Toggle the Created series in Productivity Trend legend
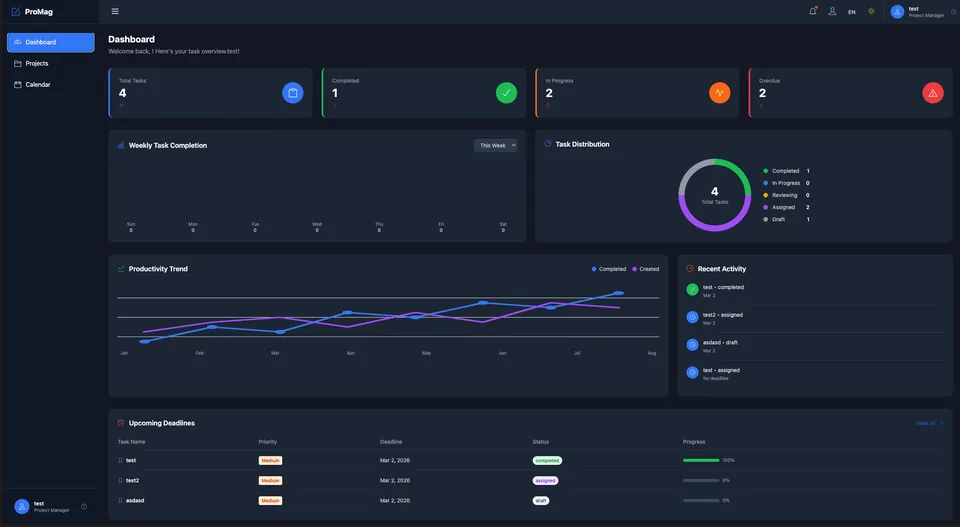Viewport: 960px width, 527px height. click(x=645, y=269)
